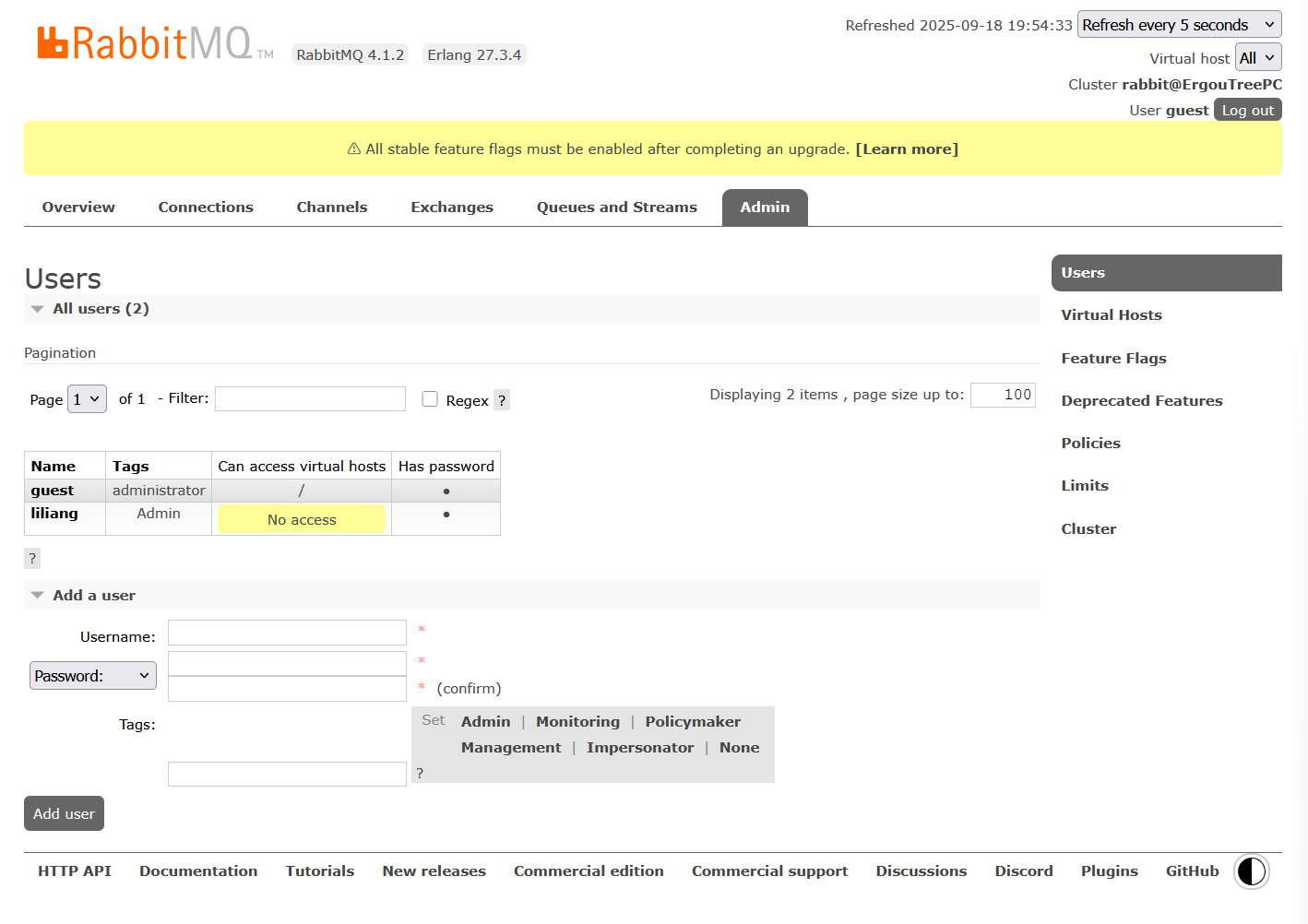Open the Exchanges tab

coord(452,207)
